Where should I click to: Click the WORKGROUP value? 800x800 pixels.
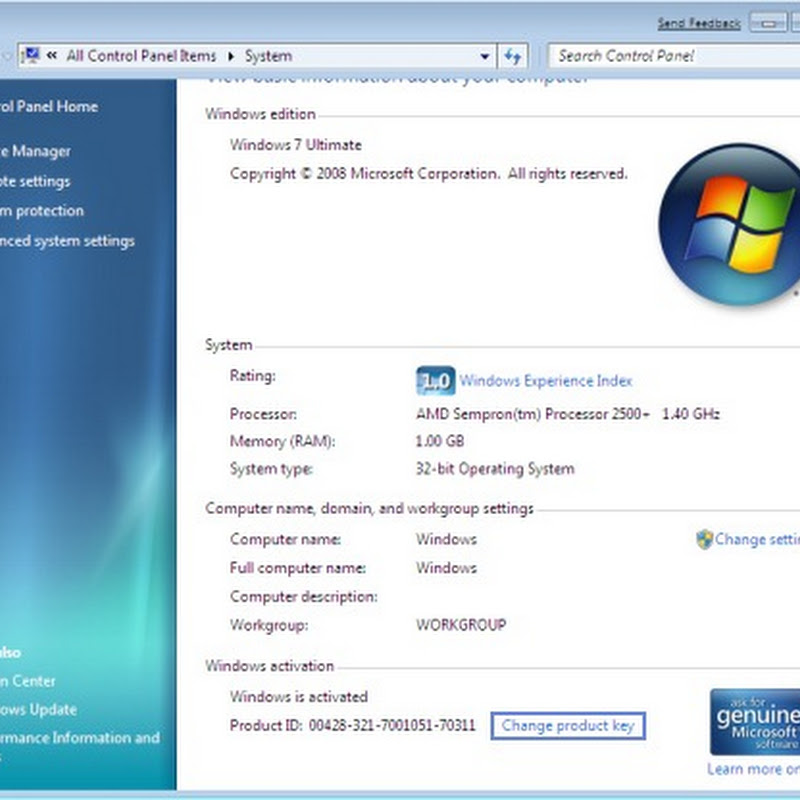coord(461,624)
